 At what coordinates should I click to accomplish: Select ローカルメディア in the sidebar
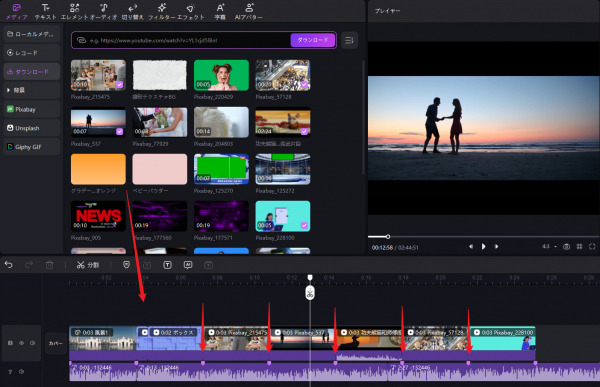(x=32, y=34)
